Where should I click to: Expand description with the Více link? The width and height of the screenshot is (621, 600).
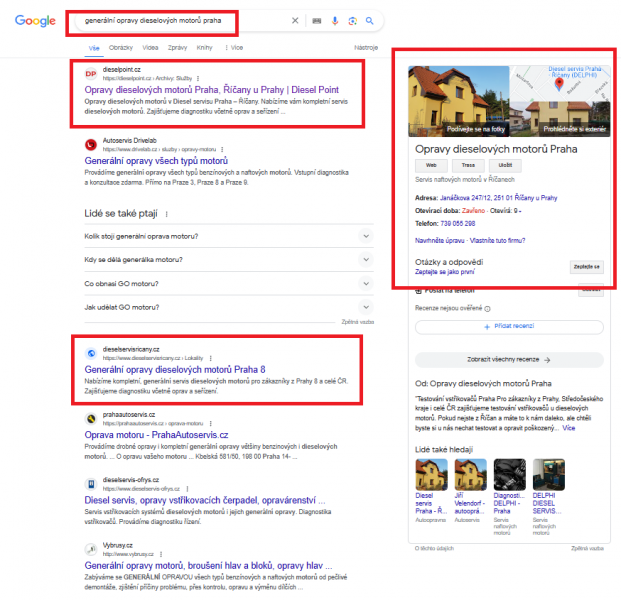click(x=569, y=428)
